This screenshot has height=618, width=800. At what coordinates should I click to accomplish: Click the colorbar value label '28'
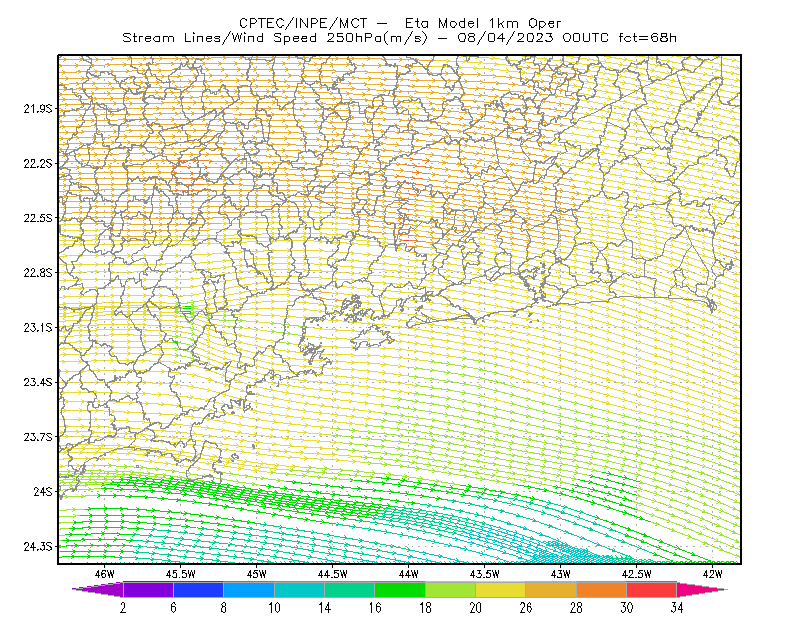click(576, 608)
